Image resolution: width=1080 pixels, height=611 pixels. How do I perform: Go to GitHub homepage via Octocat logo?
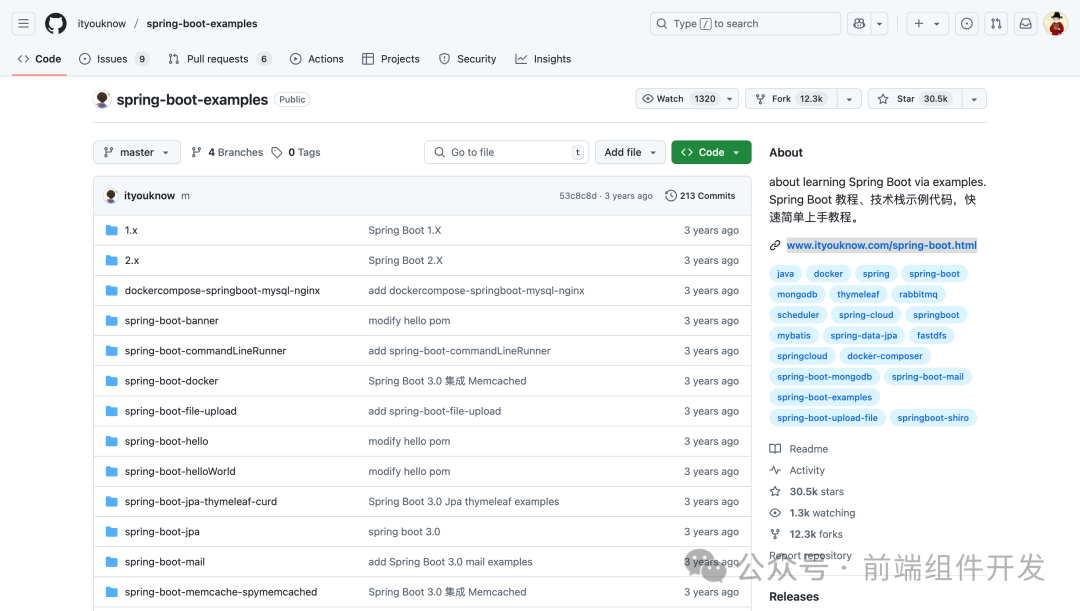click(x=56, y=23)
